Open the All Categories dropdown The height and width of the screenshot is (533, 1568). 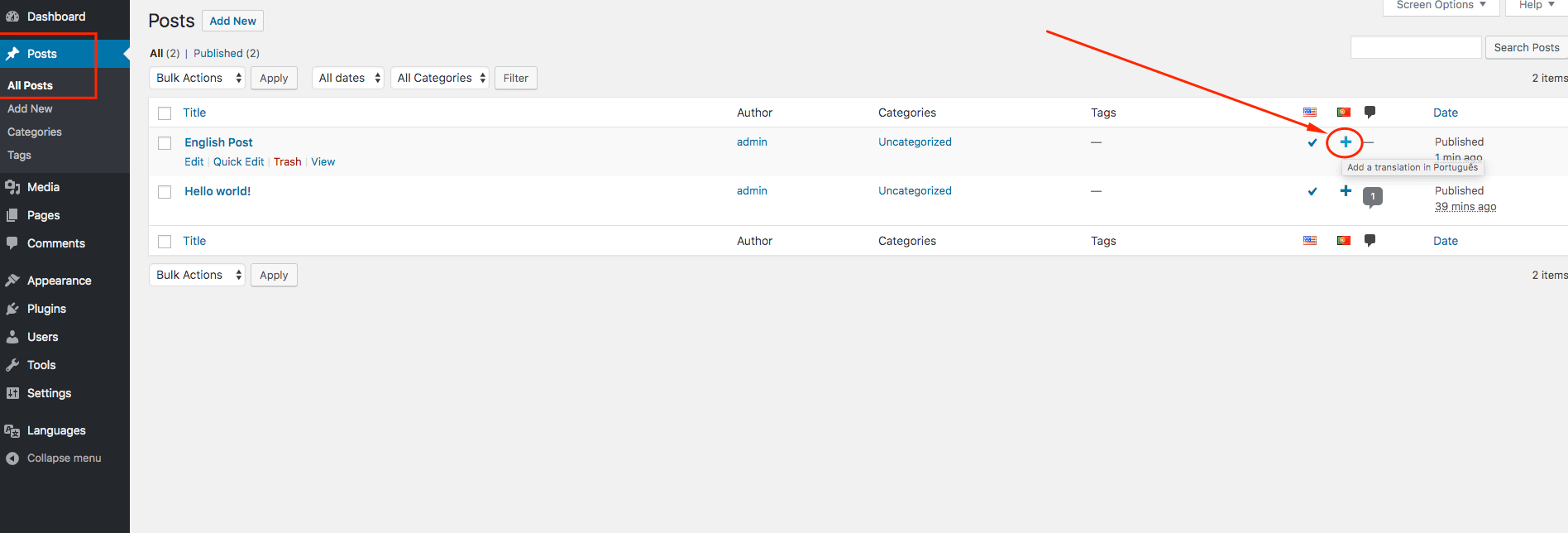pos(439,78)
